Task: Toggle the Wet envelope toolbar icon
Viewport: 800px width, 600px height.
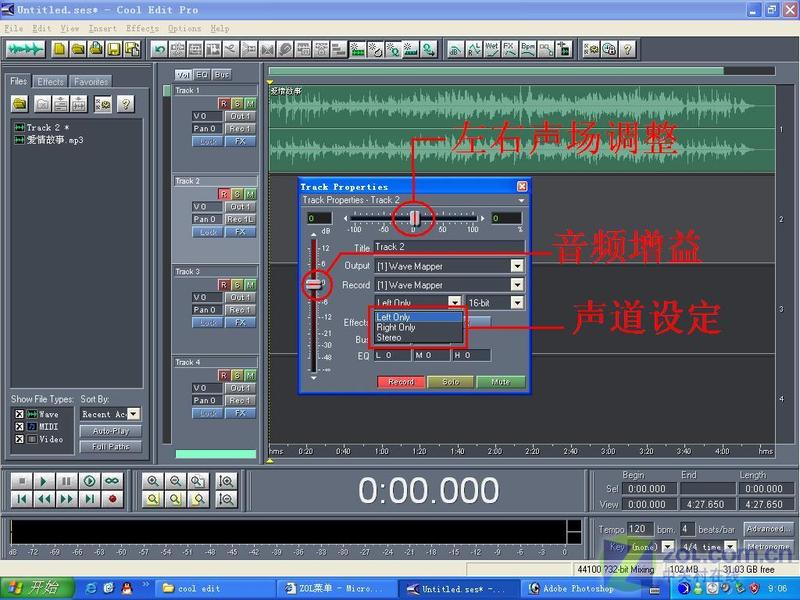Action: [491, 49]
